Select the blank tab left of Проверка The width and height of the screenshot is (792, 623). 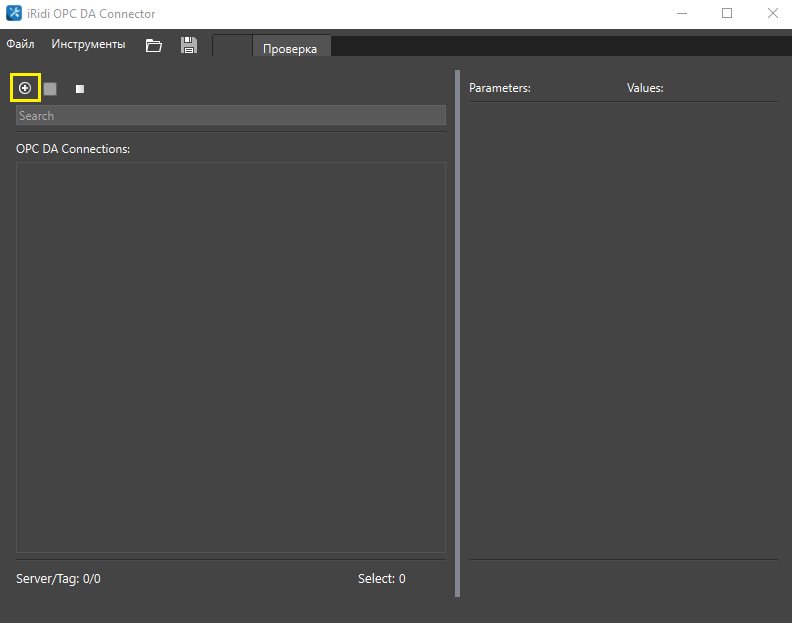(x=233, y=47)
